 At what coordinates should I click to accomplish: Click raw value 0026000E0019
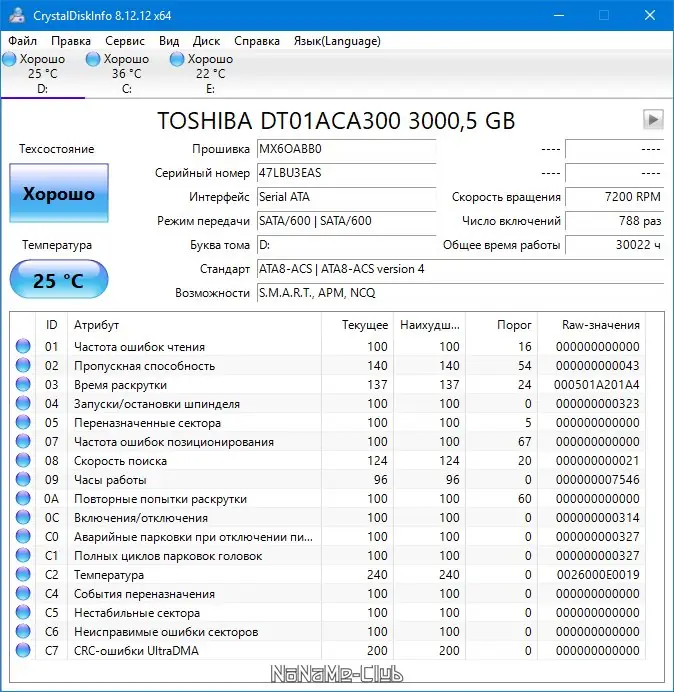[x=598, y=575]
